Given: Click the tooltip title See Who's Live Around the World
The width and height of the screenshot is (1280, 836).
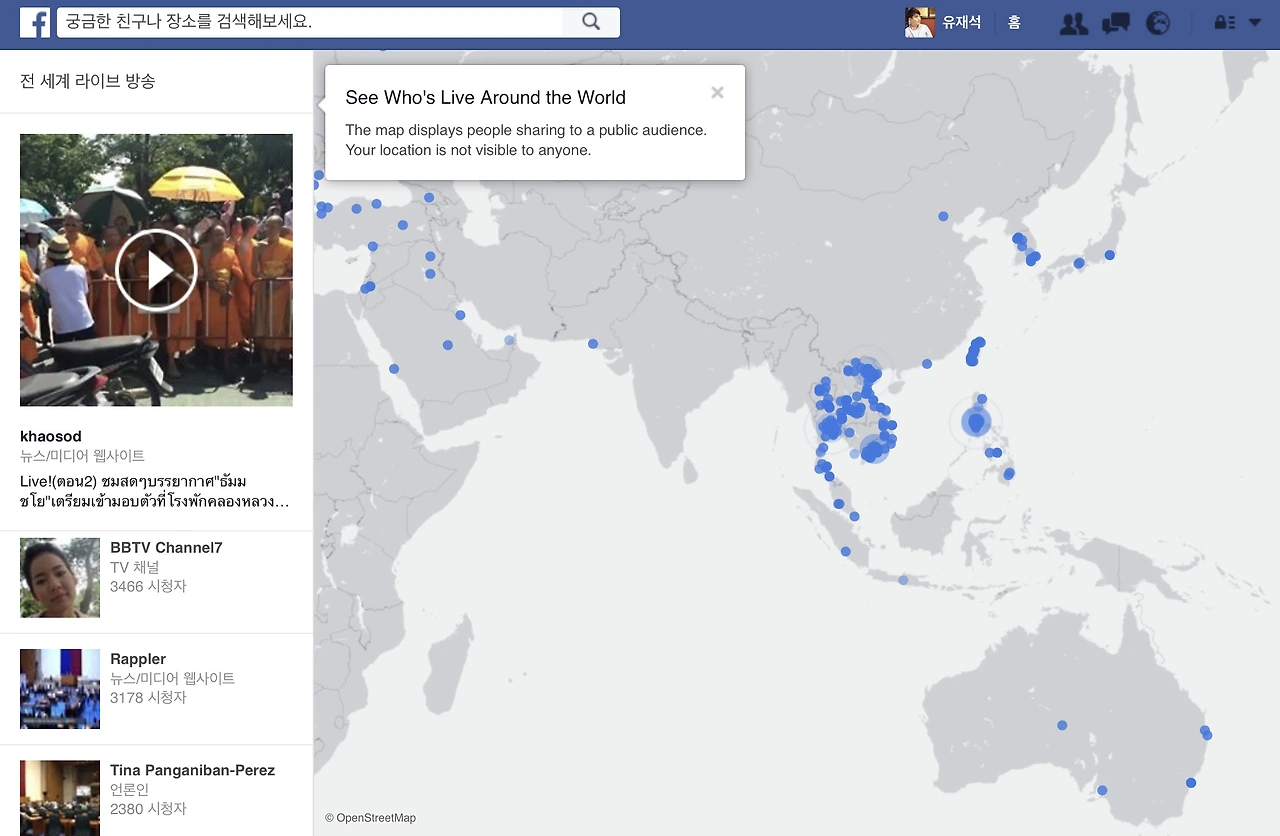Looking at the screenshot, I should point(485,98).
